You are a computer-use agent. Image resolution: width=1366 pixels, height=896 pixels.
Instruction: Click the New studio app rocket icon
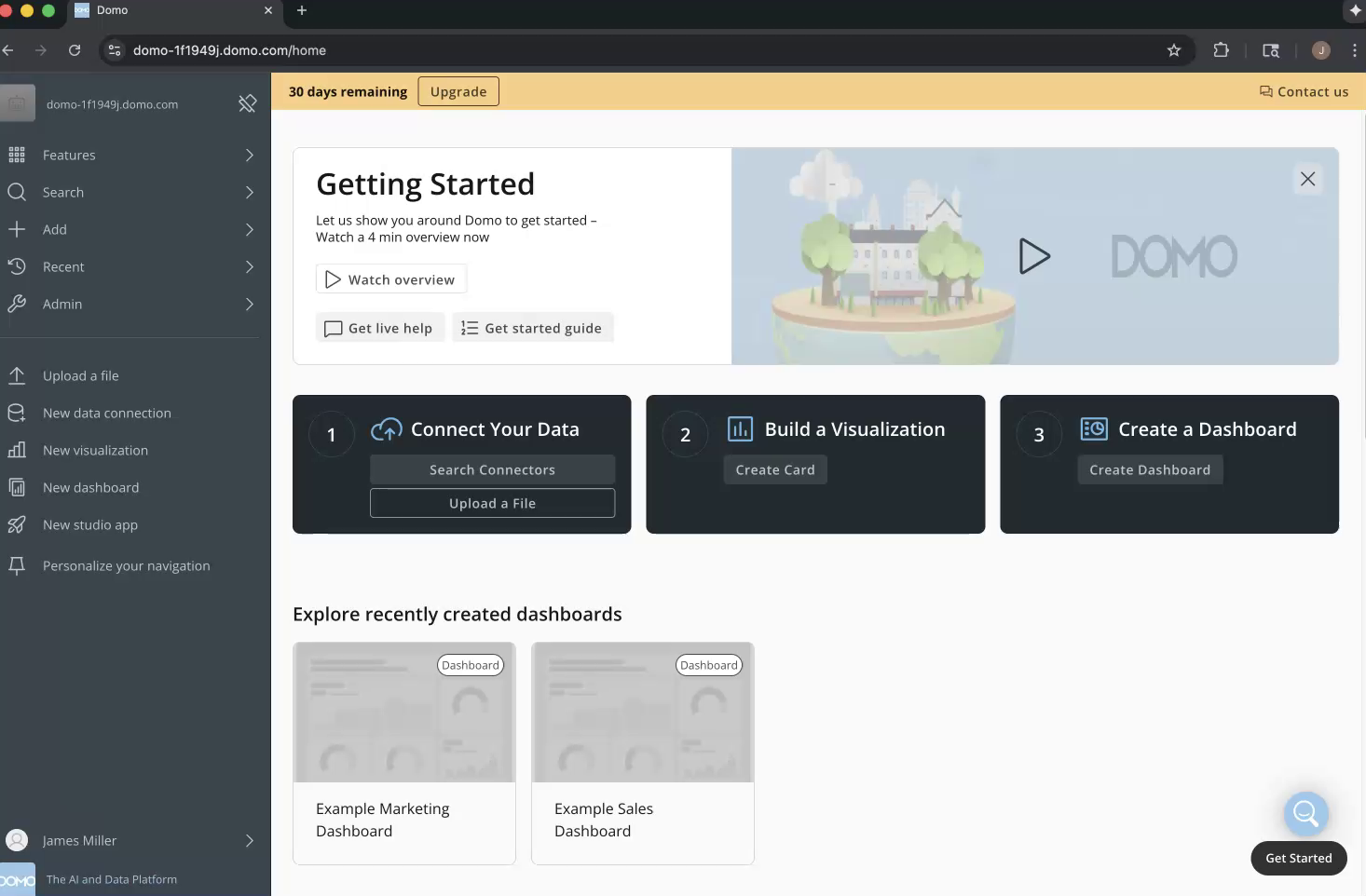click(17, 524)
